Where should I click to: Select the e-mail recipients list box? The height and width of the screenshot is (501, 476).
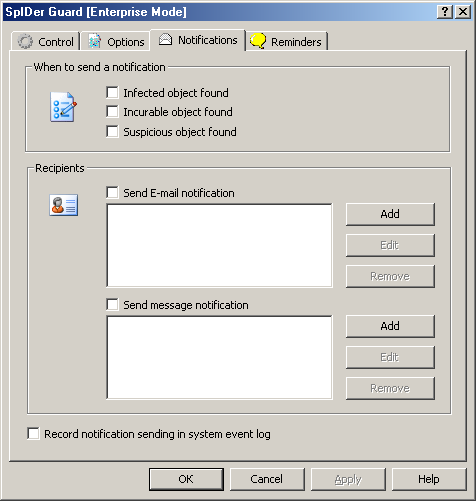pyautogui.click(x=219, y=245)
